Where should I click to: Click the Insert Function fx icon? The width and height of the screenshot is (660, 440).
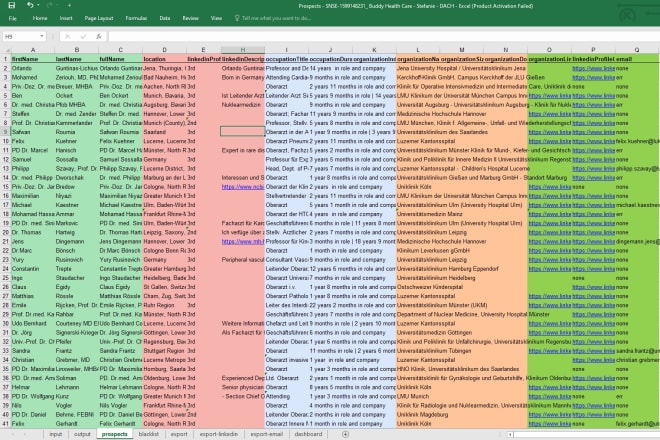coord(98,37)
